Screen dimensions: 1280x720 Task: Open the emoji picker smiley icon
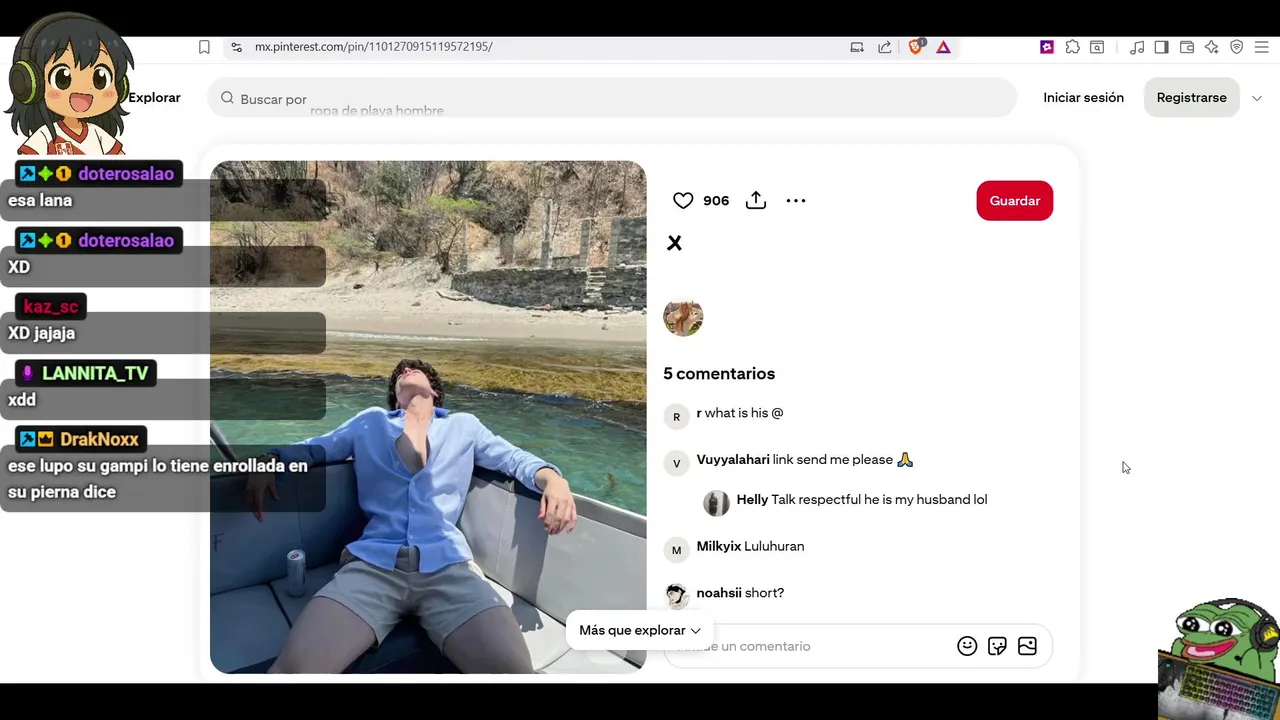pyautogui.click(x=967, y=646)
